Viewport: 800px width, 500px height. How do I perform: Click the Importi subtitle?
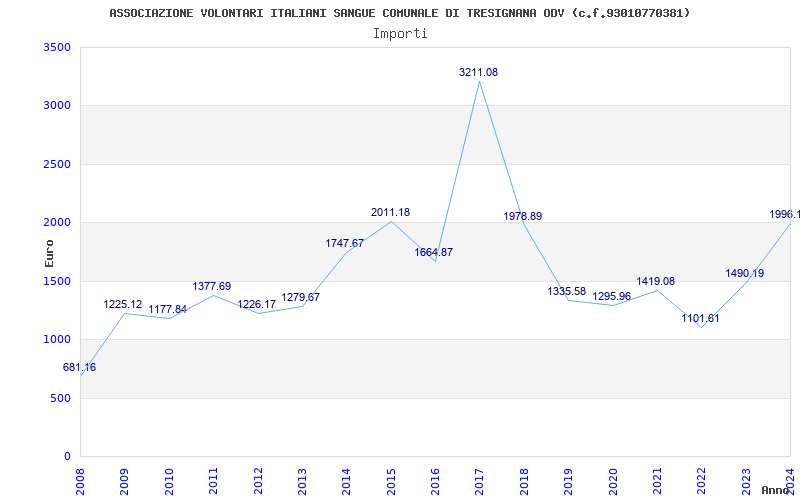pos(400,34)
